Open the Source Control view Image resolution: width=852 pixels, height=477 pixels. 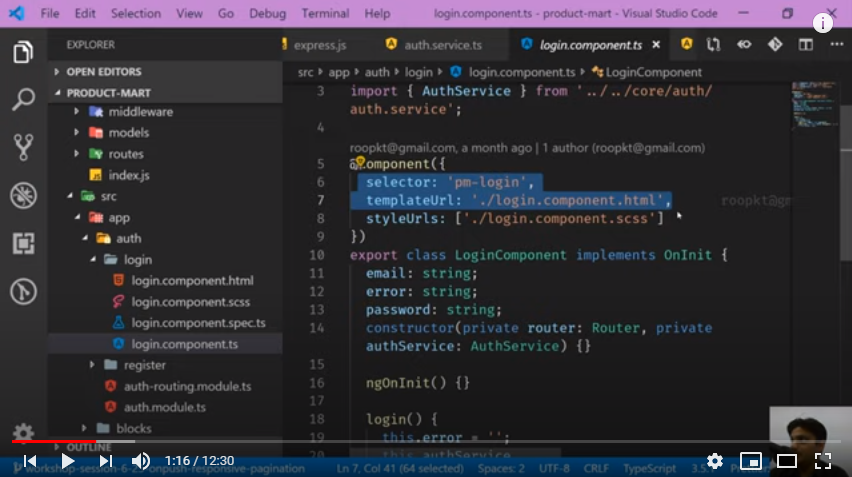click(x=23, y=148)
